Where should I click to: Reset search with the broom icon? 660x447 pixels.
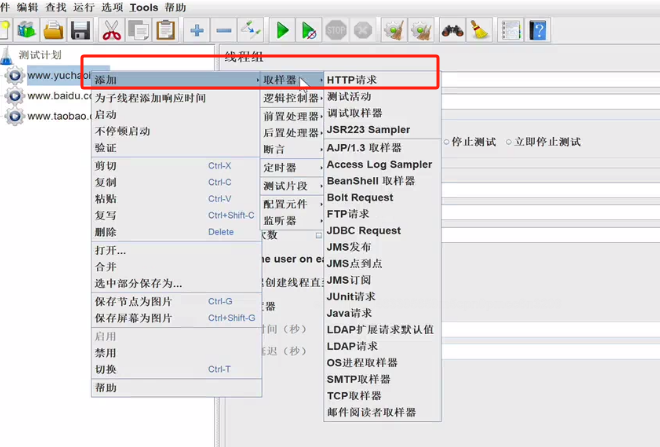pyautogui.click(x=479, y=30)
